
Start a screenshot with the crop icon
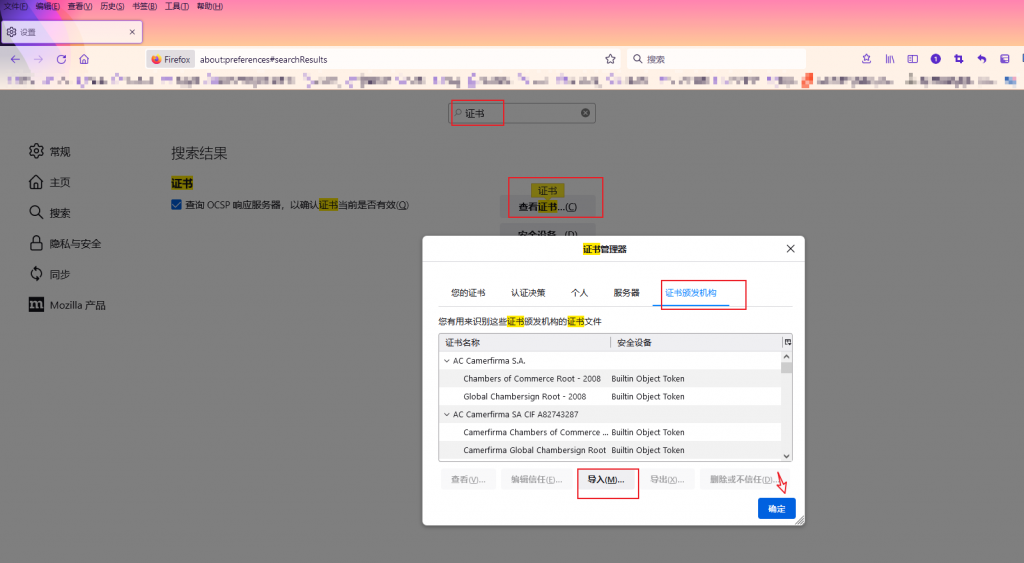pos(958,59)
